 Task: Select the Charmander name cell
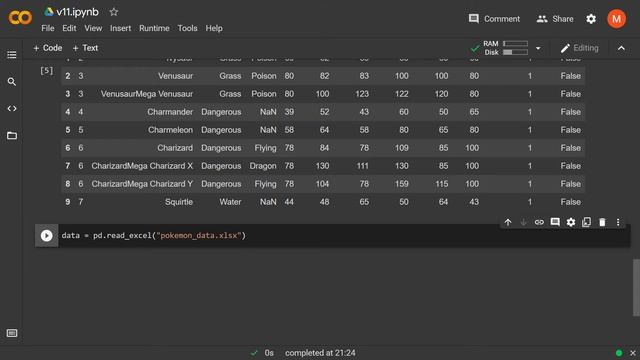click(170, 112)
